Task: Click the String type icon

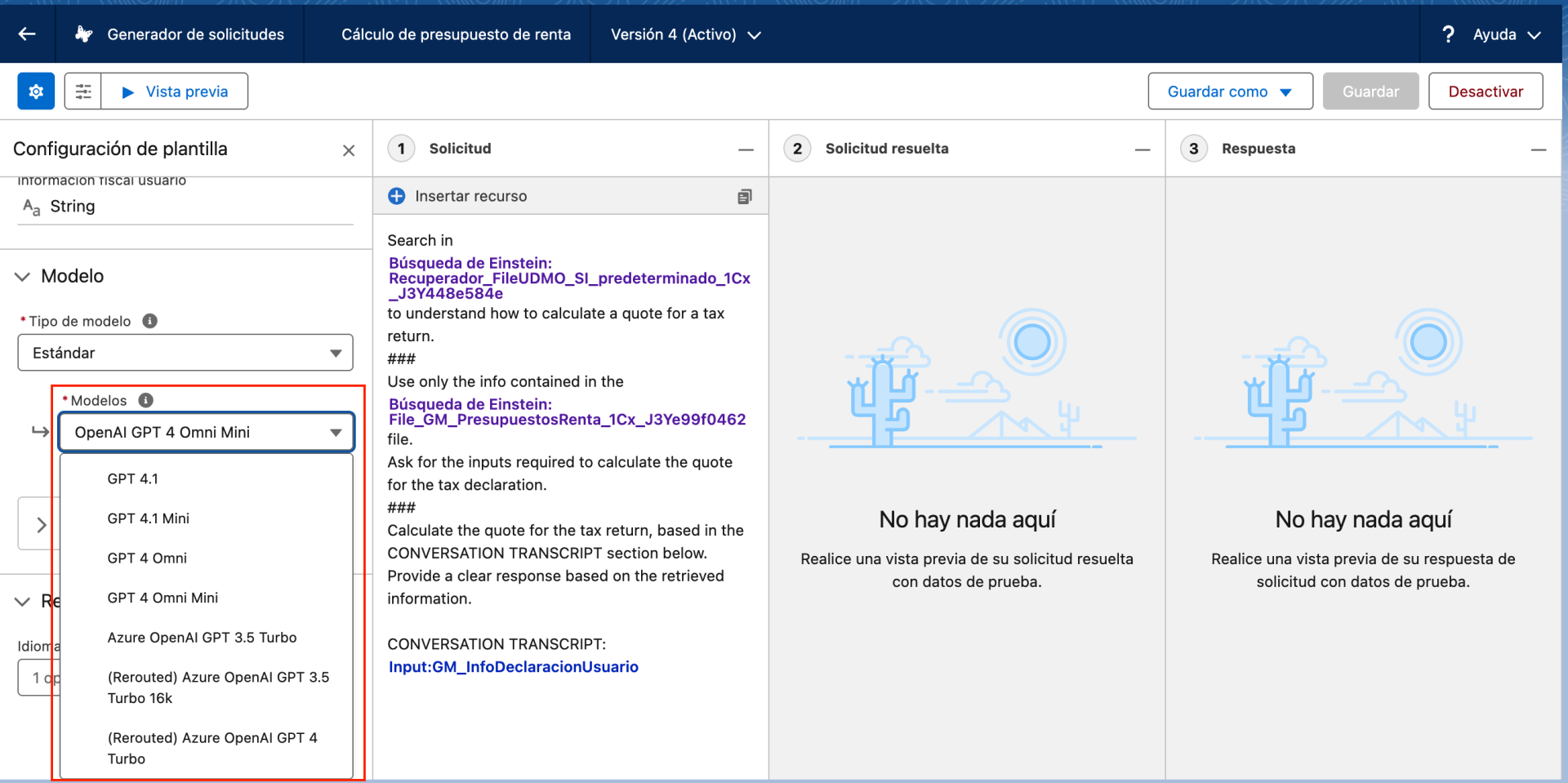Action: (x=31, y=207)
